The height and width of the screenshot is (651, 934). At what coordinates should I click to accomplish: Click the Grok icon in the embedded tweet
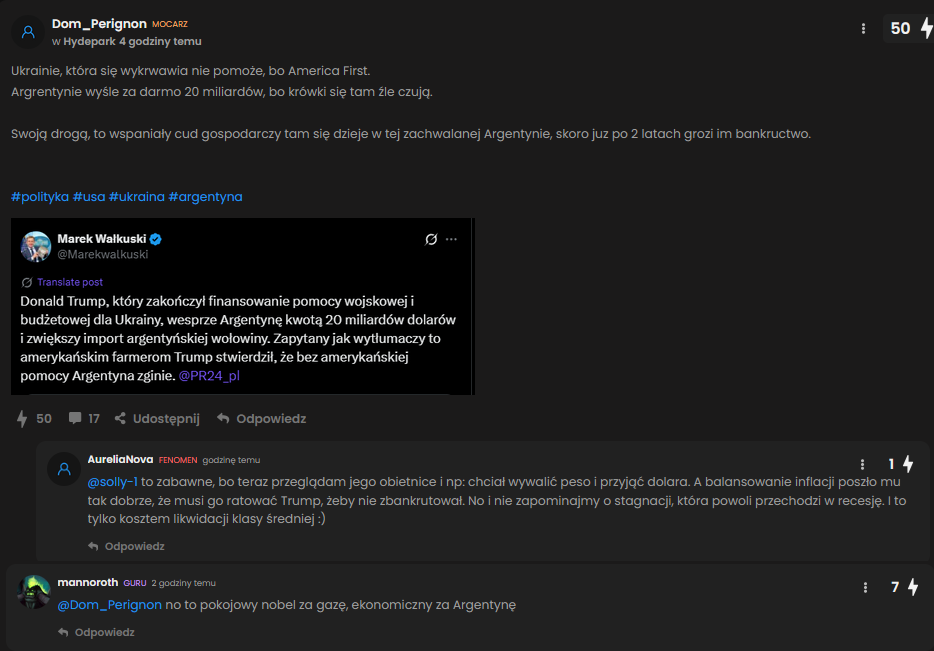click(x=431, y=239)
